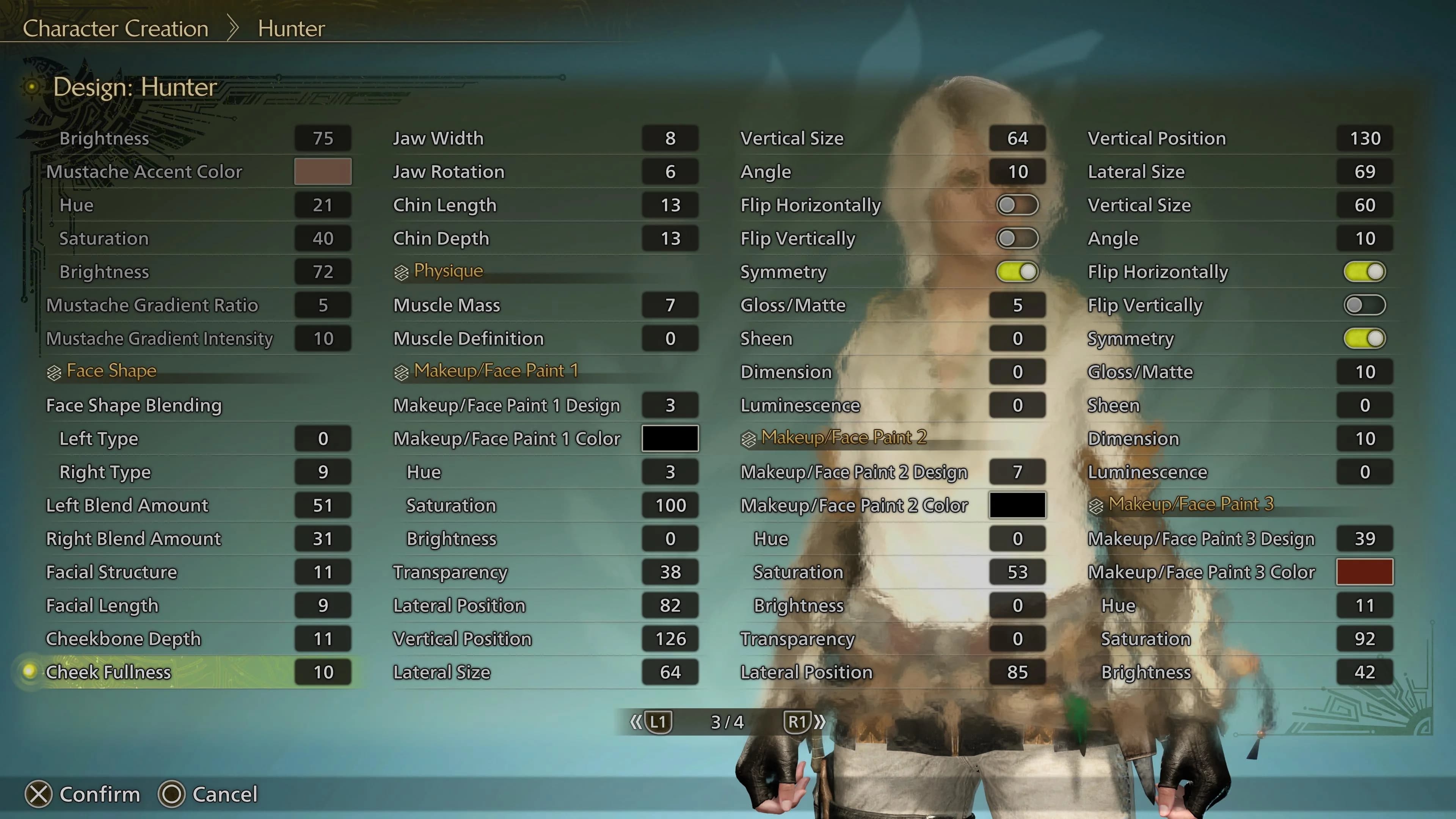Expand the Makeup/Face Paint 1 section
The width and height of the screenshot is (1456, 819).
(x=497, y=370)
